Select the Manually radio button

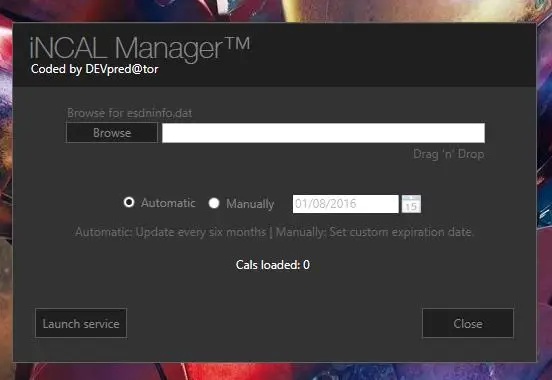(x=214, y=203)
